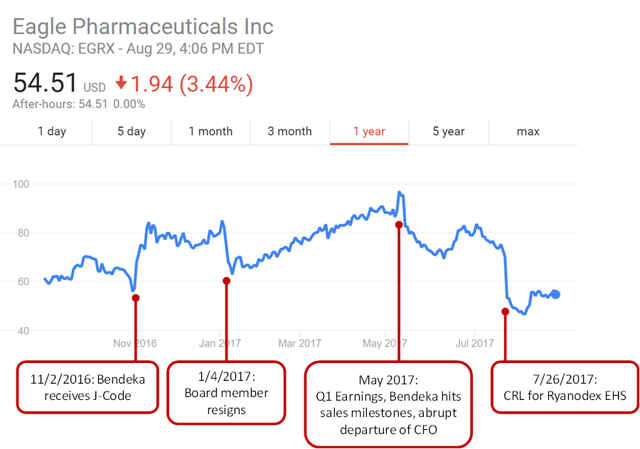
Task: Click the red marker dot for November 2016
Action: point(136,298)
